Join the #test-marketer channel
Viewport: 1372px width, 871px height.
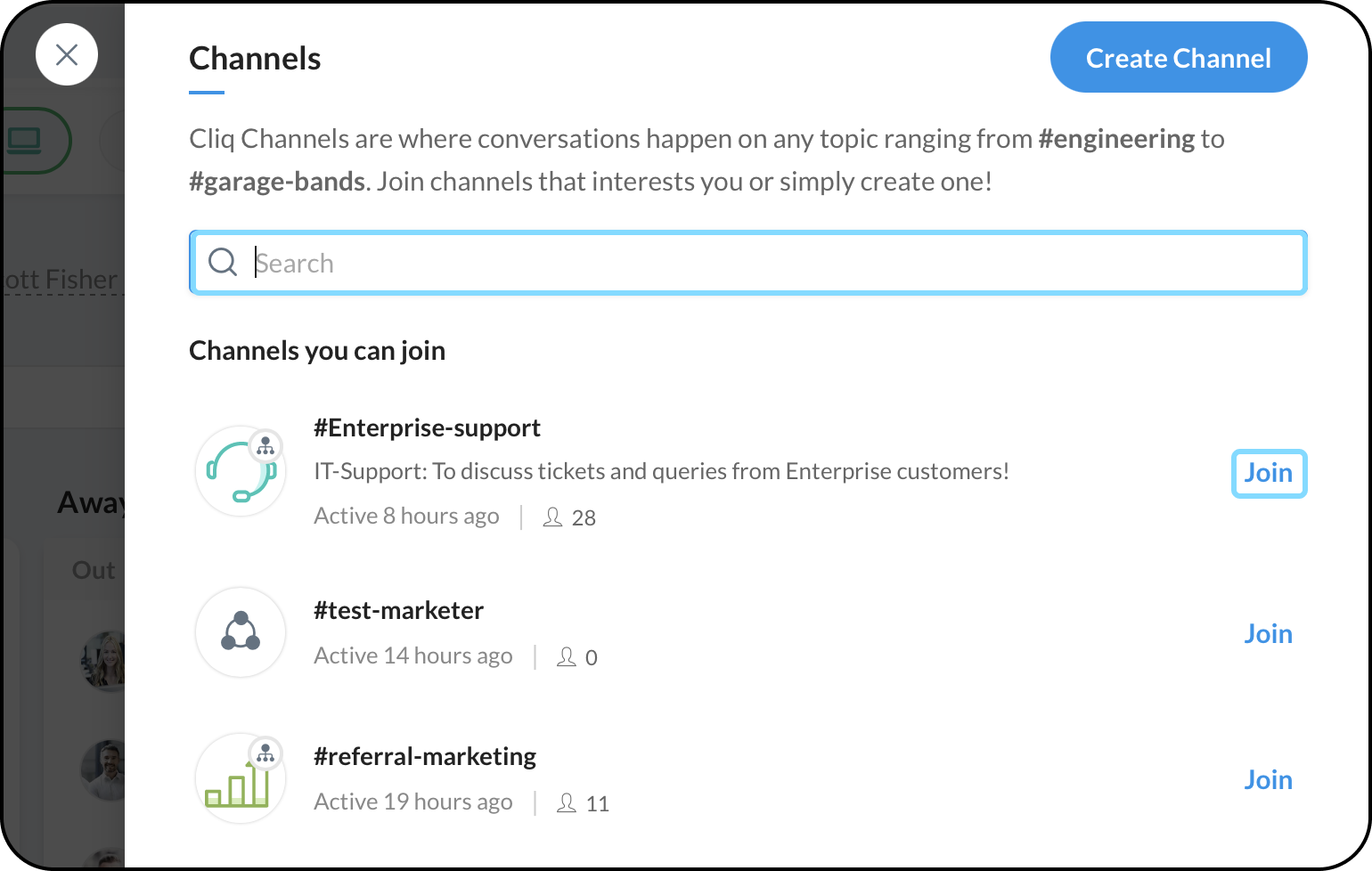(1268, 634)
